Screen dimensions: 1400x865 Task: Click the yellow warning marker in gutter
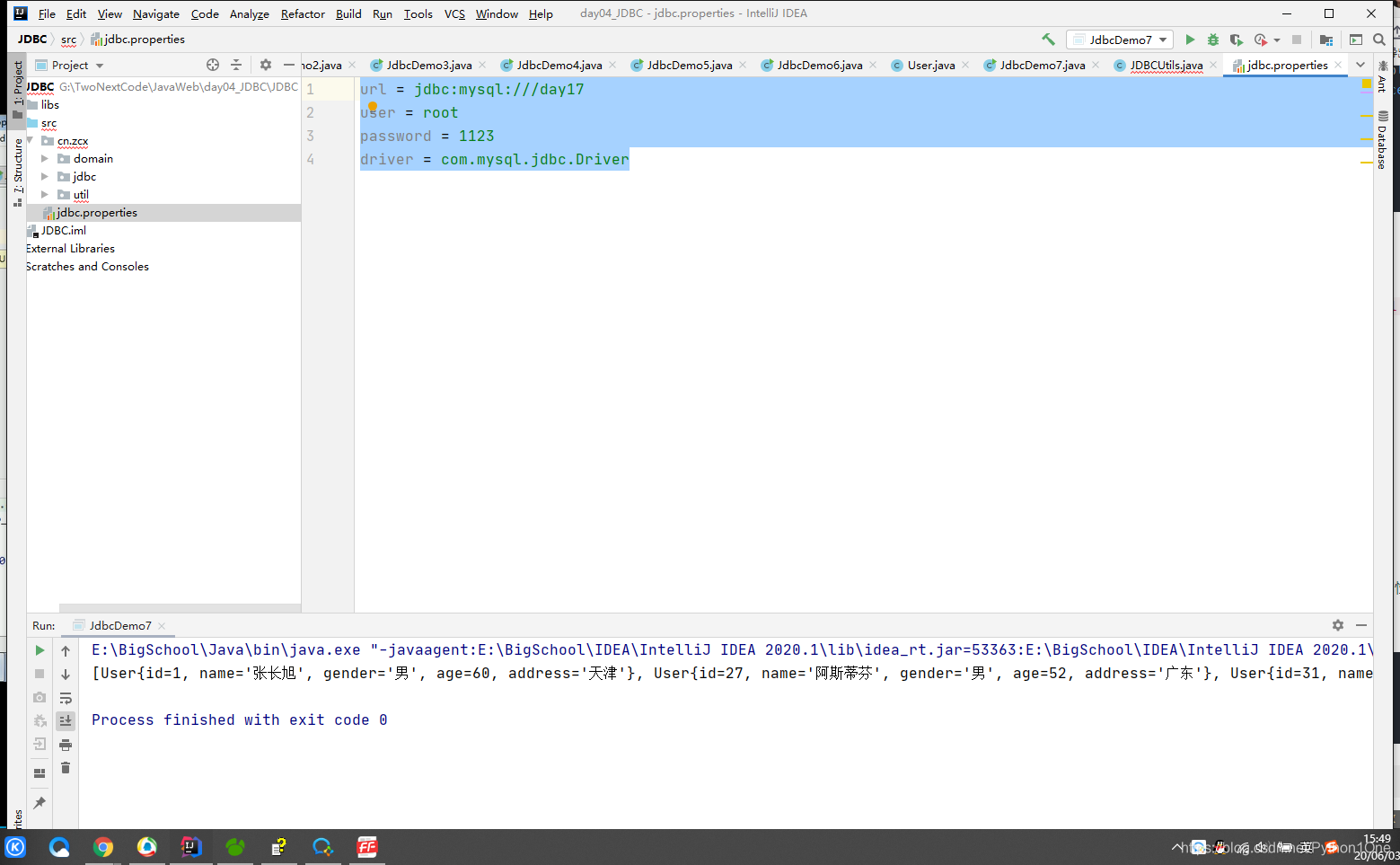[1367, 84]
